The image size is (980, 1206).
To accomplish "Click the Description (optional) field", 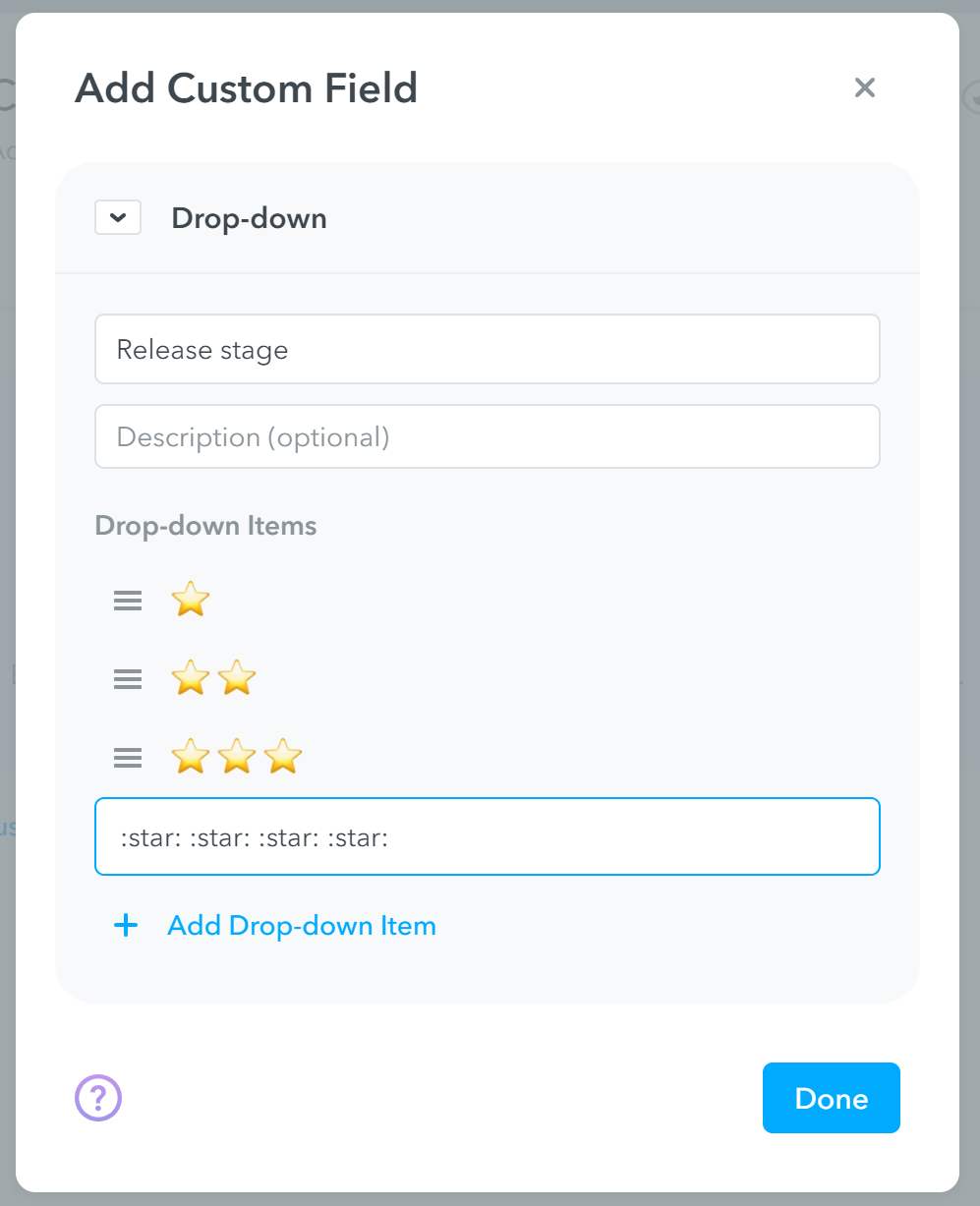I will (x=488, y=436).
